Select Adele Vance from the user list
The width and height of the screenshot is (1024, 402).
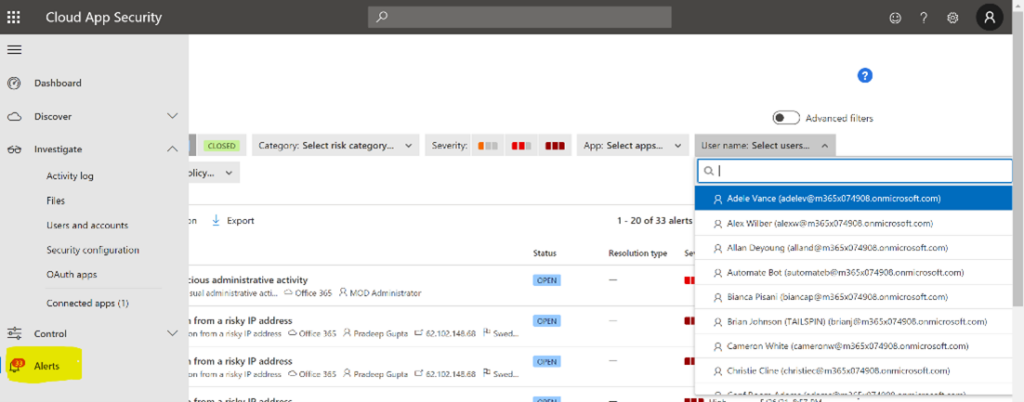click(x=854, y=198)
